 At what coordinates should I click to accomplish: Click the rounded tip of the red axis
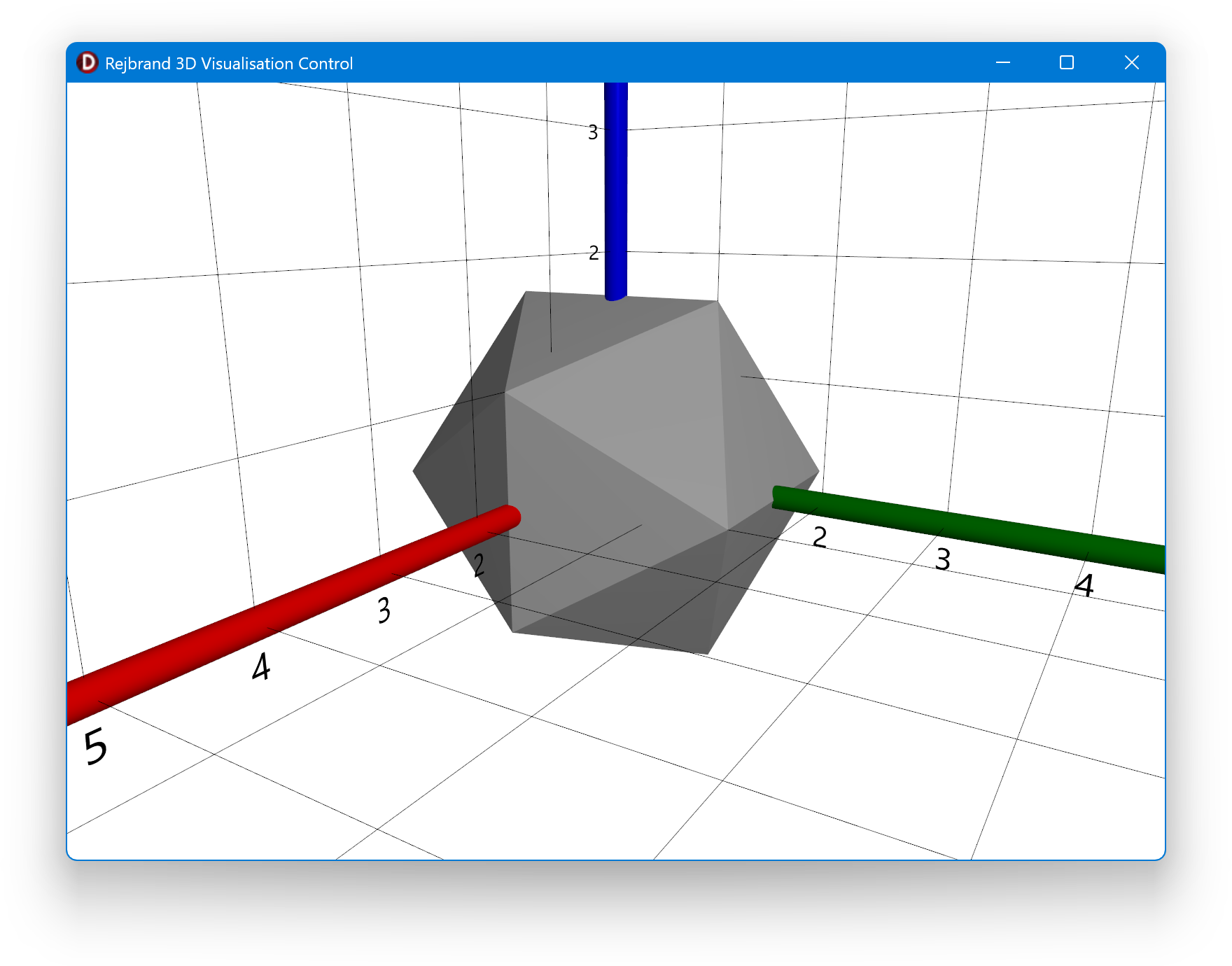511,517
